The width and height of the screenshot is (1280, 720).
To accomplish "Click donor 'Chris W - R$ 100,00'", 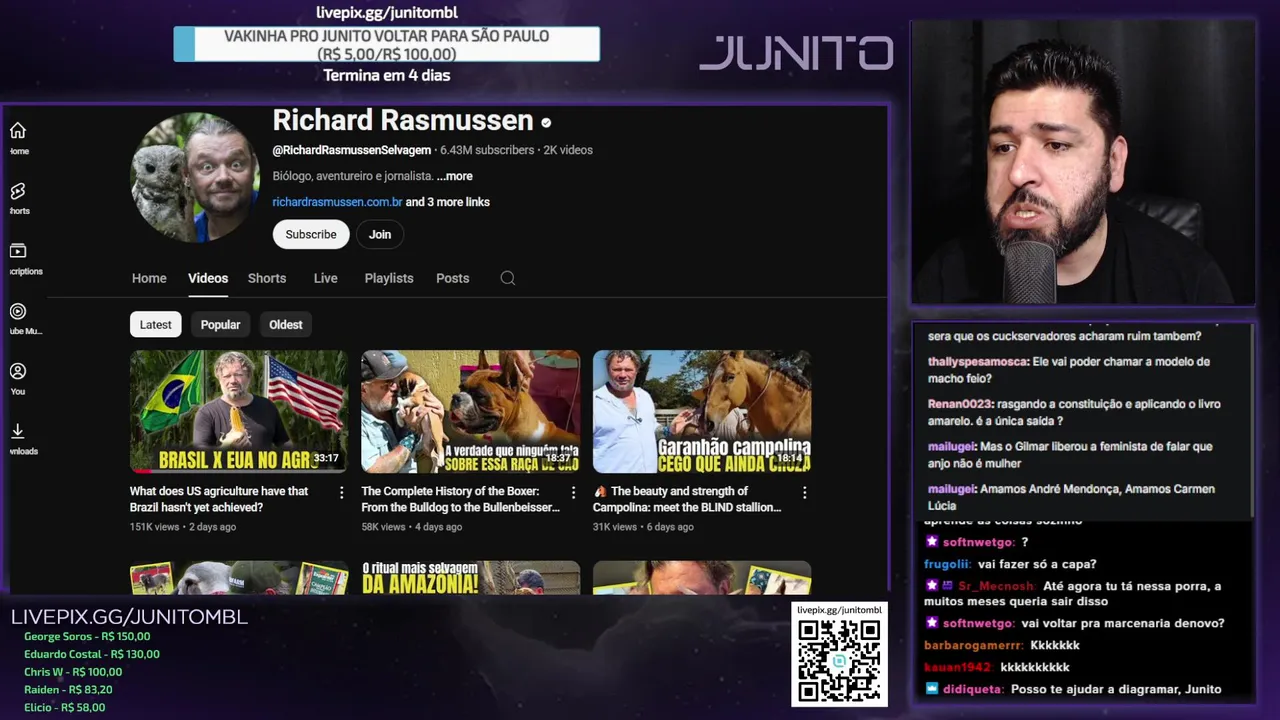I will (73, 672).
